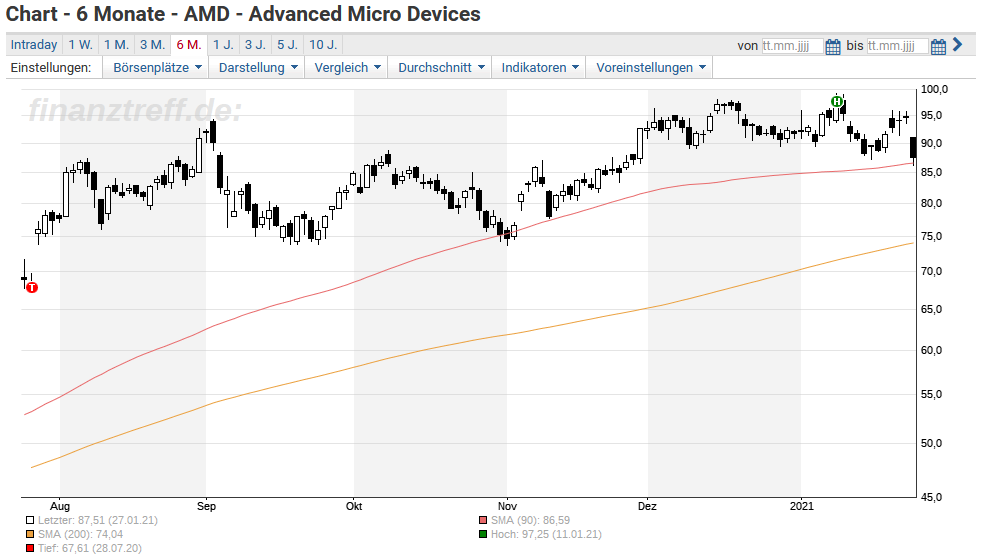
Task: Open the 'von' date calendar picker icon
Action: coord(832,46)
